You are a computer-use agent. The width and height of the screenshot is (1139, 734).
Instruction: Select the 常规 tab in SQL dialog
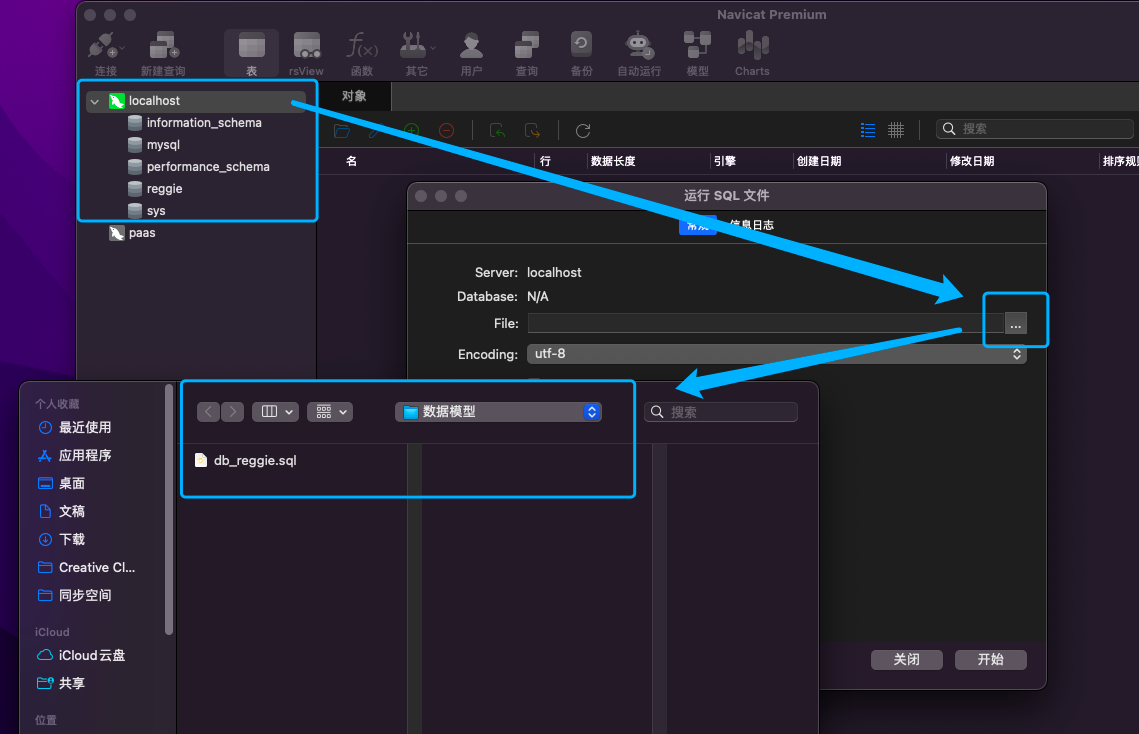click(x=697, y=225)
